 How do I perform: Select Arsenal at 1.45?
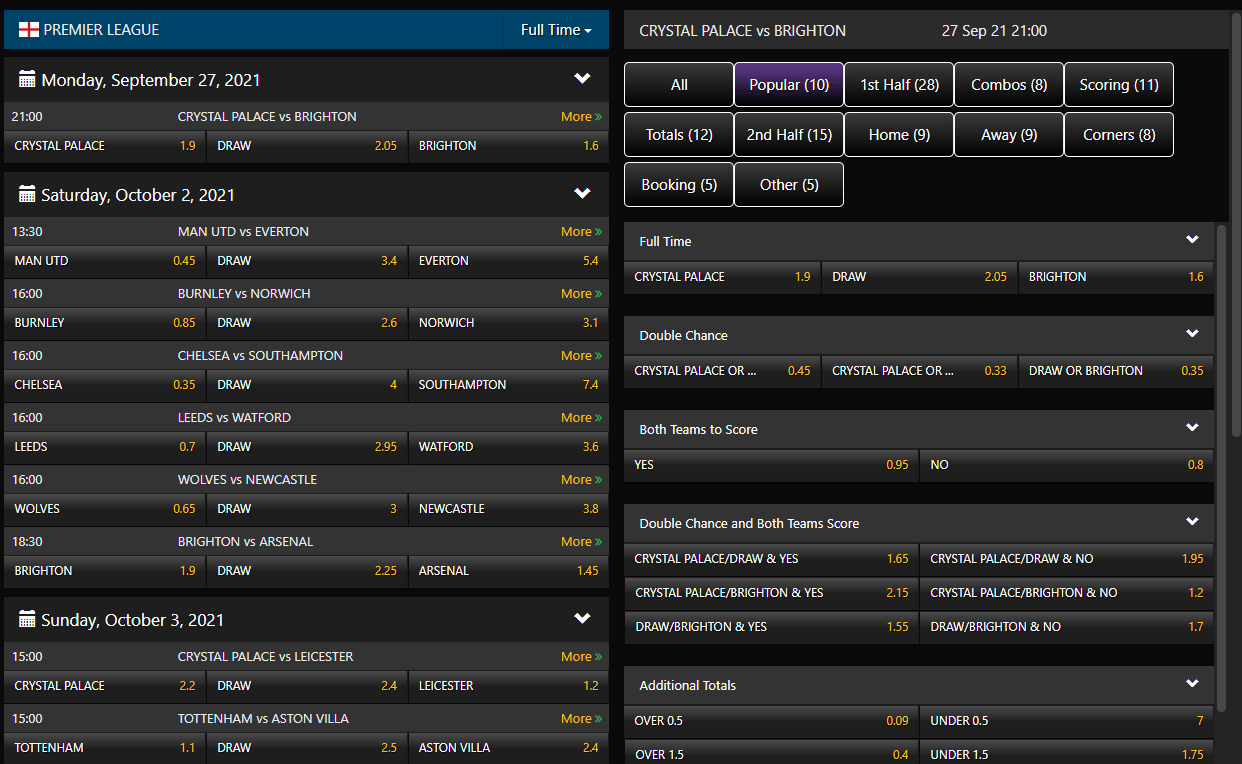coord(508,571)
